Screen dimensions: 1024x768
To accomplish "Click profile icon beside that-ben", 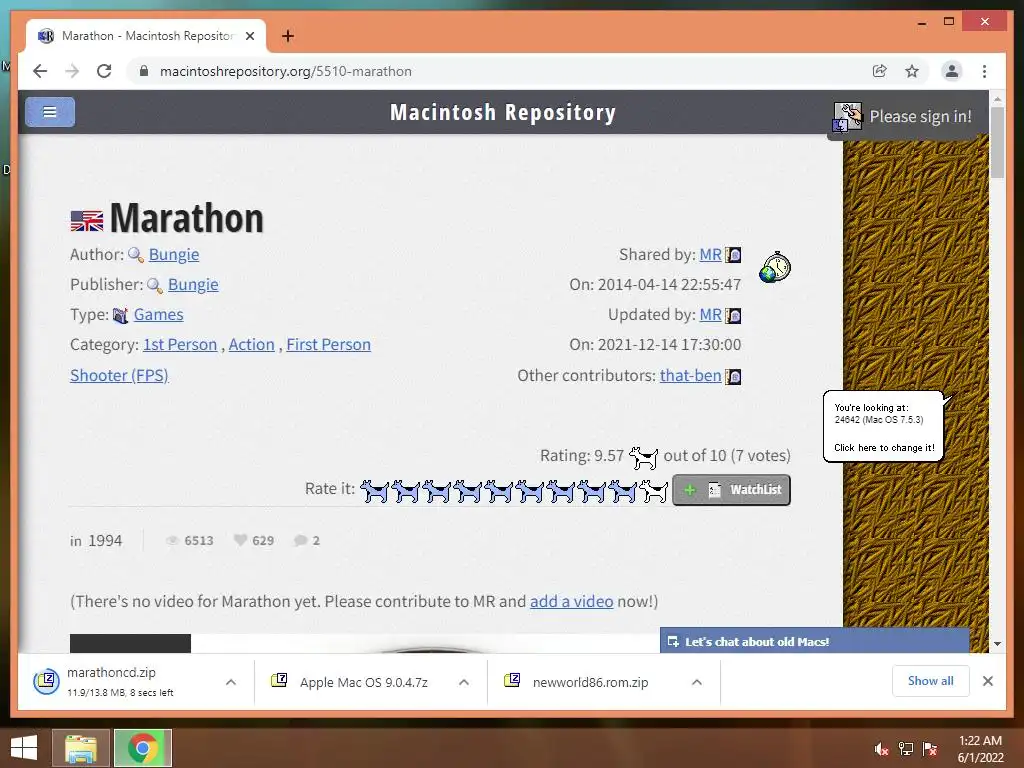I will pos(733,377).
